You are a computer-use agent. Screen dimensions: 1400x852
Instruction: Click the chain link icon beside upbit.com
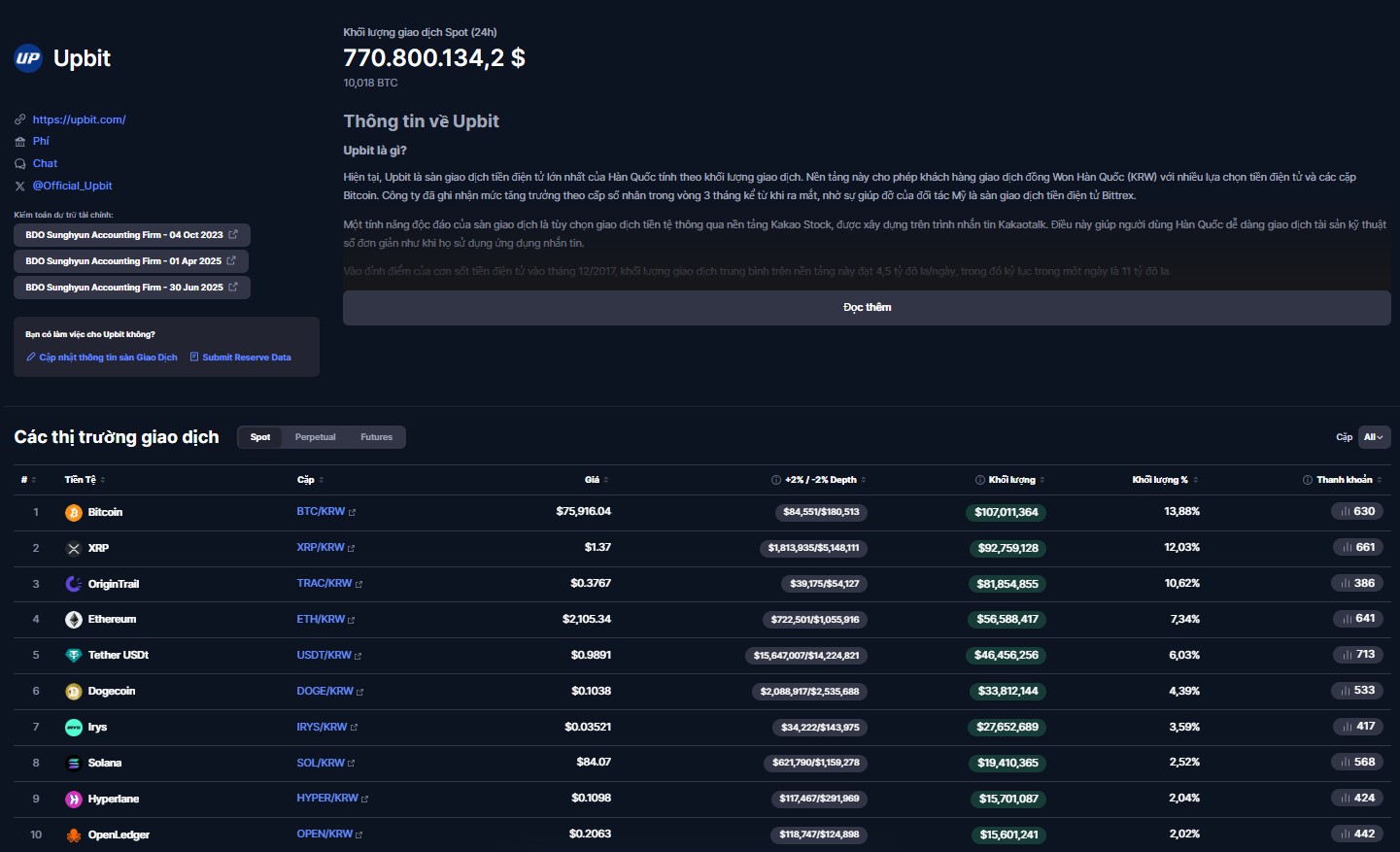20,119
